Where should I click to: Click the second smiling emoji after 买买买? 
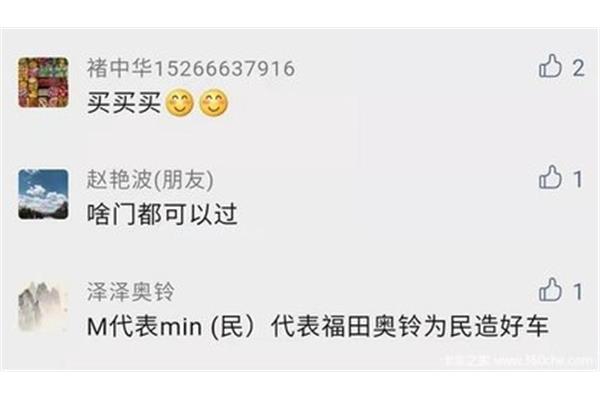(214, 103)
